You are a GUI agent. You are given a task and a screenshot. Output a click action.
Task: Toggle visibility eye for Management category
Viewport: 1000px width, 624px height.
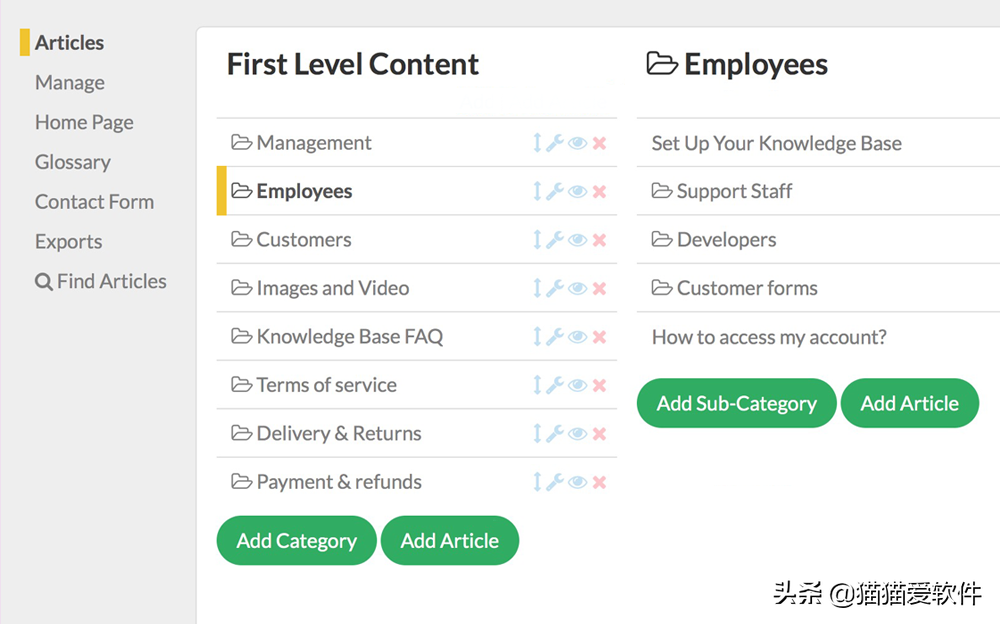pos(577,143)
